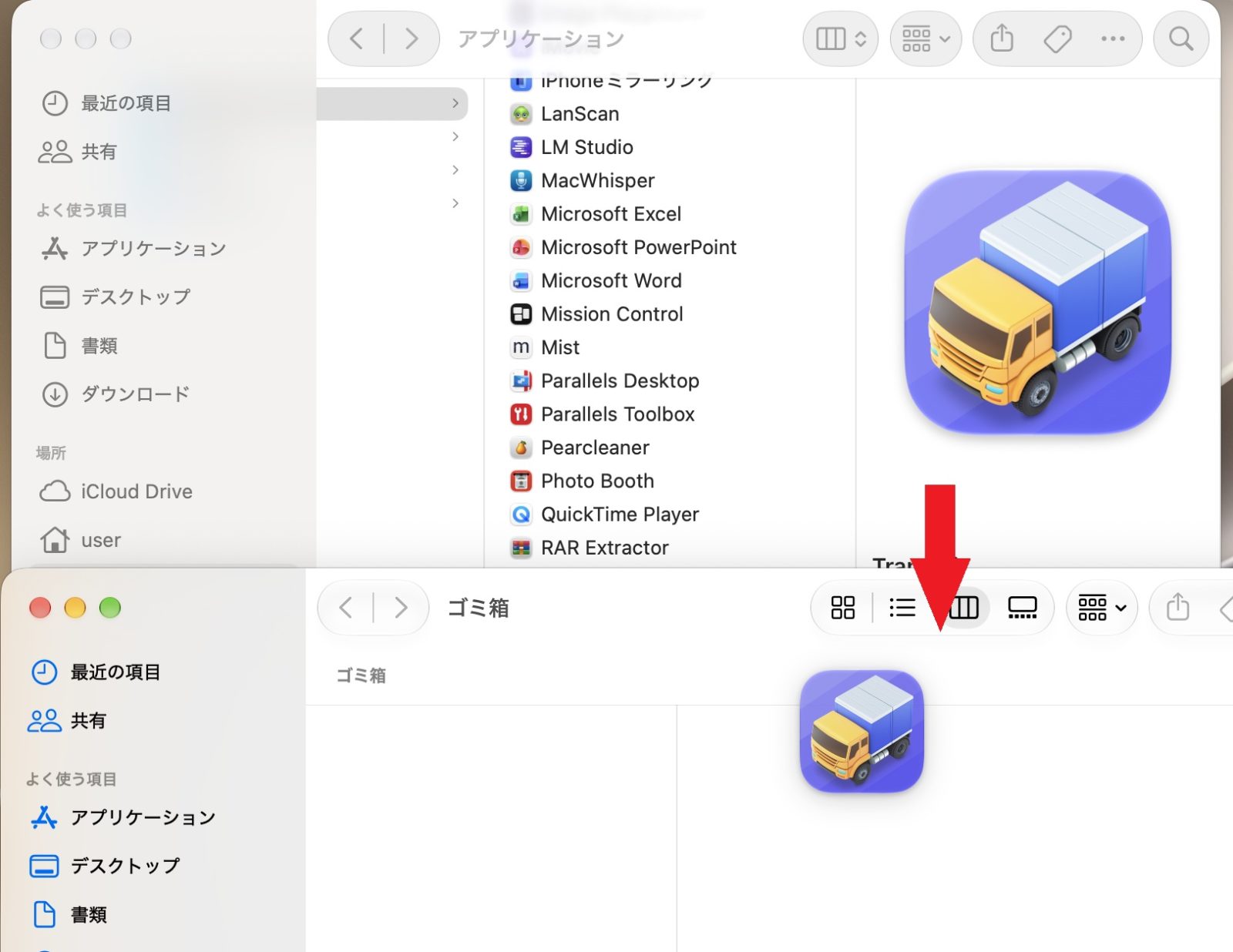The height and width of the screenshot is (952, 1233).
Task: Open 書類 in Trash window sidebar
Action: click(x=69, y=914)
